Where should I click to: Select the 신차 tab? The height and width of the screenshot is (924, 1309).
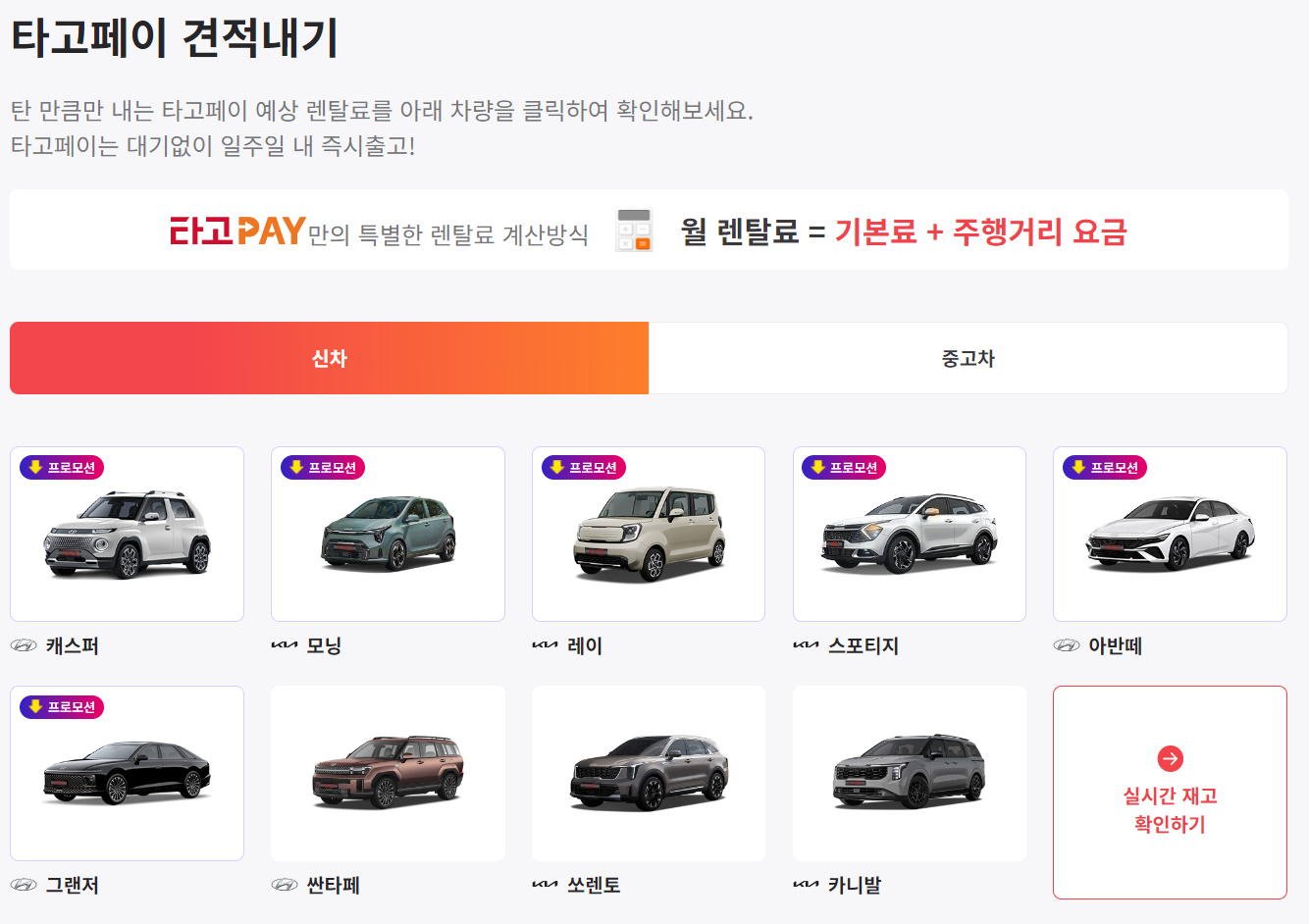pos(330,358)
